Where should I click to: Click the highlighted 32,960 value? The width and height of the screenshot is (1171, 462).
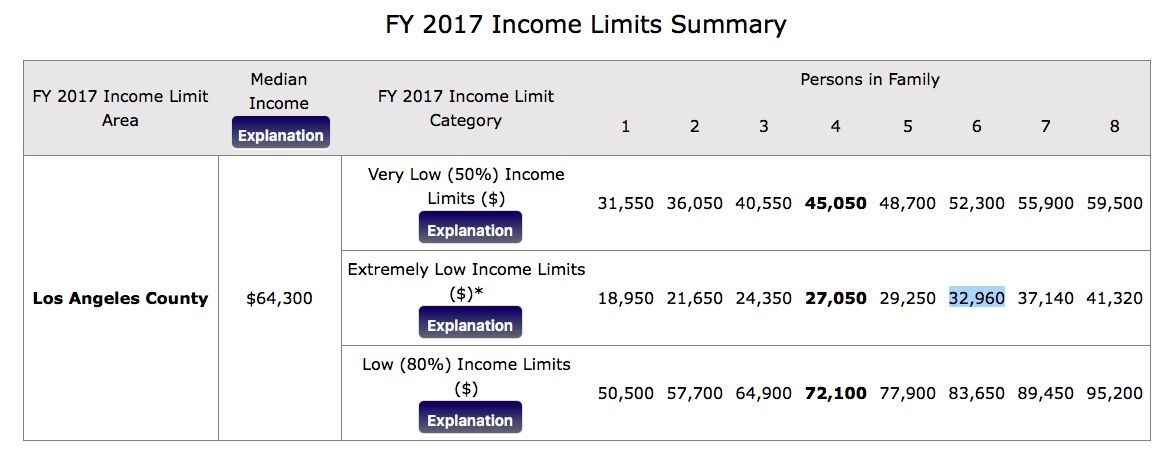click(x=976, y=298)
